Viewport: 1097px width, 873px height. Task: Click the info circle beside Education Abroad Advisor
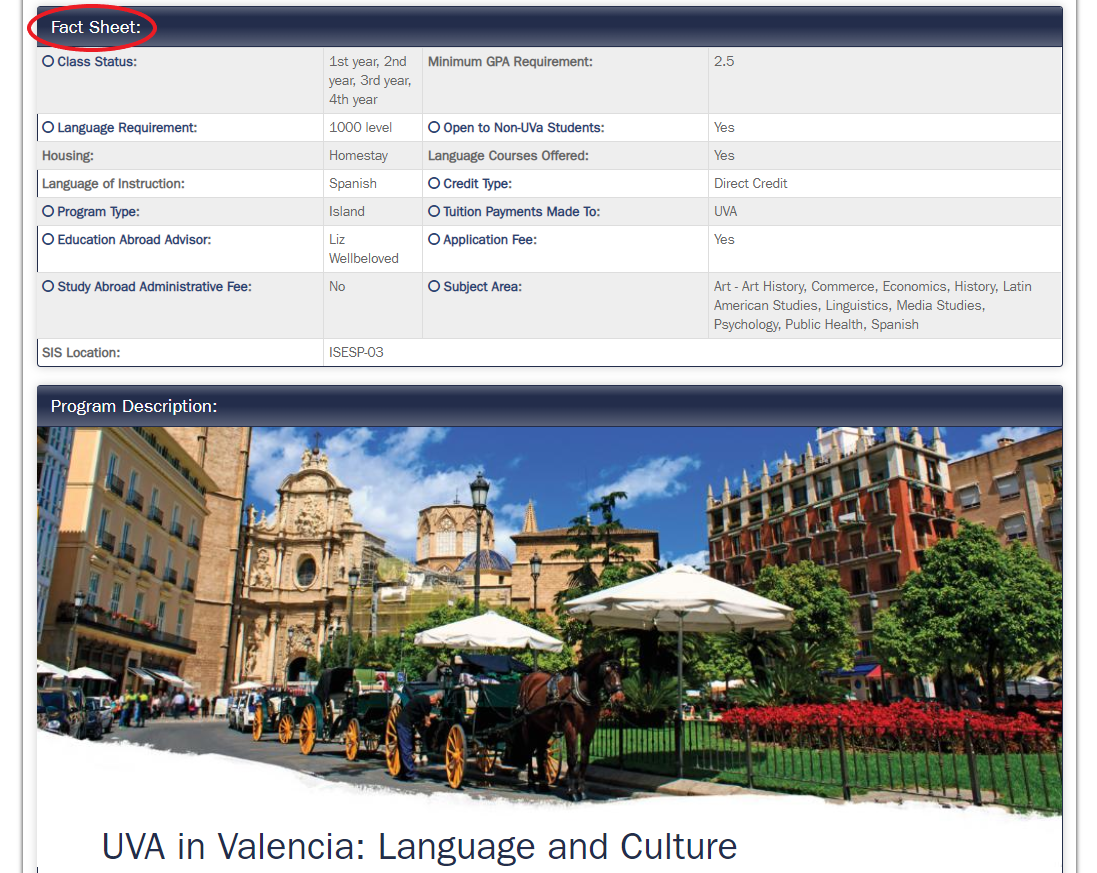point(48,239)
